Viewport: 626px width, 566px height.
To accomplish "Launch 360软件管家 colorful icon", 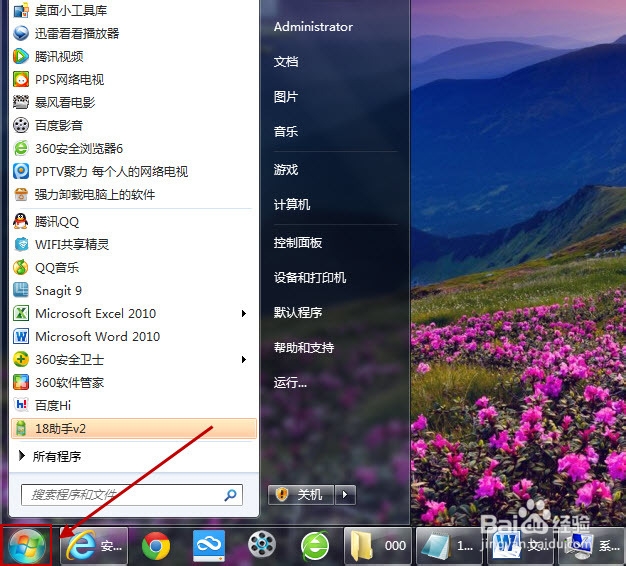I will point(21,382).
